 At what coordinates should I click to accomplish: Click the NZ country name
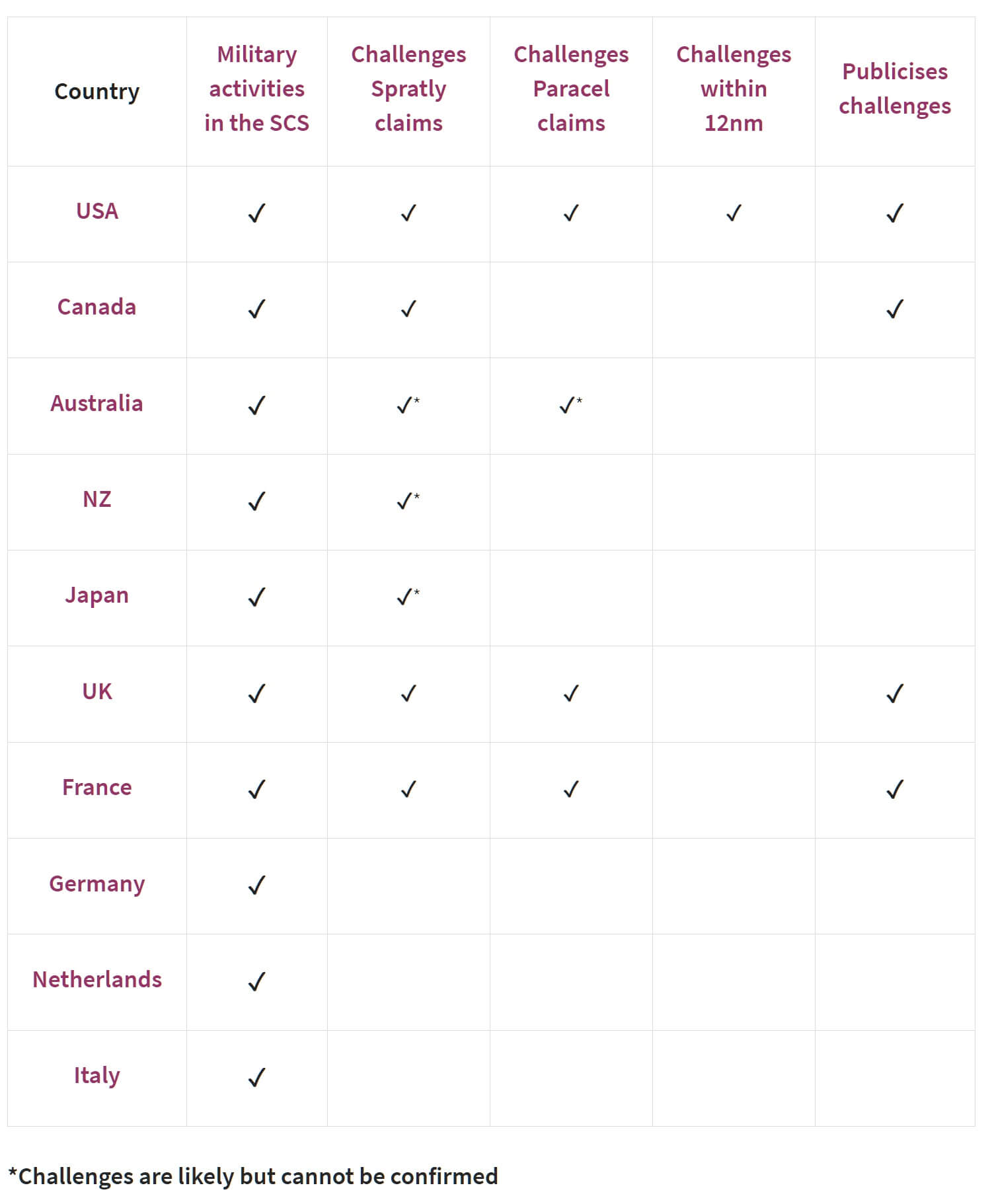click(x=97, y=500)
